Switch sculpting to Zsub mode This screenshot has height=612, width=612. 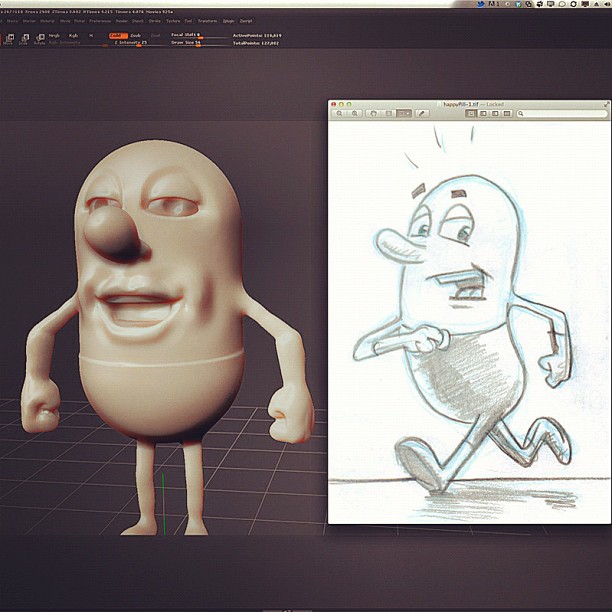click(x=135, y=36)
